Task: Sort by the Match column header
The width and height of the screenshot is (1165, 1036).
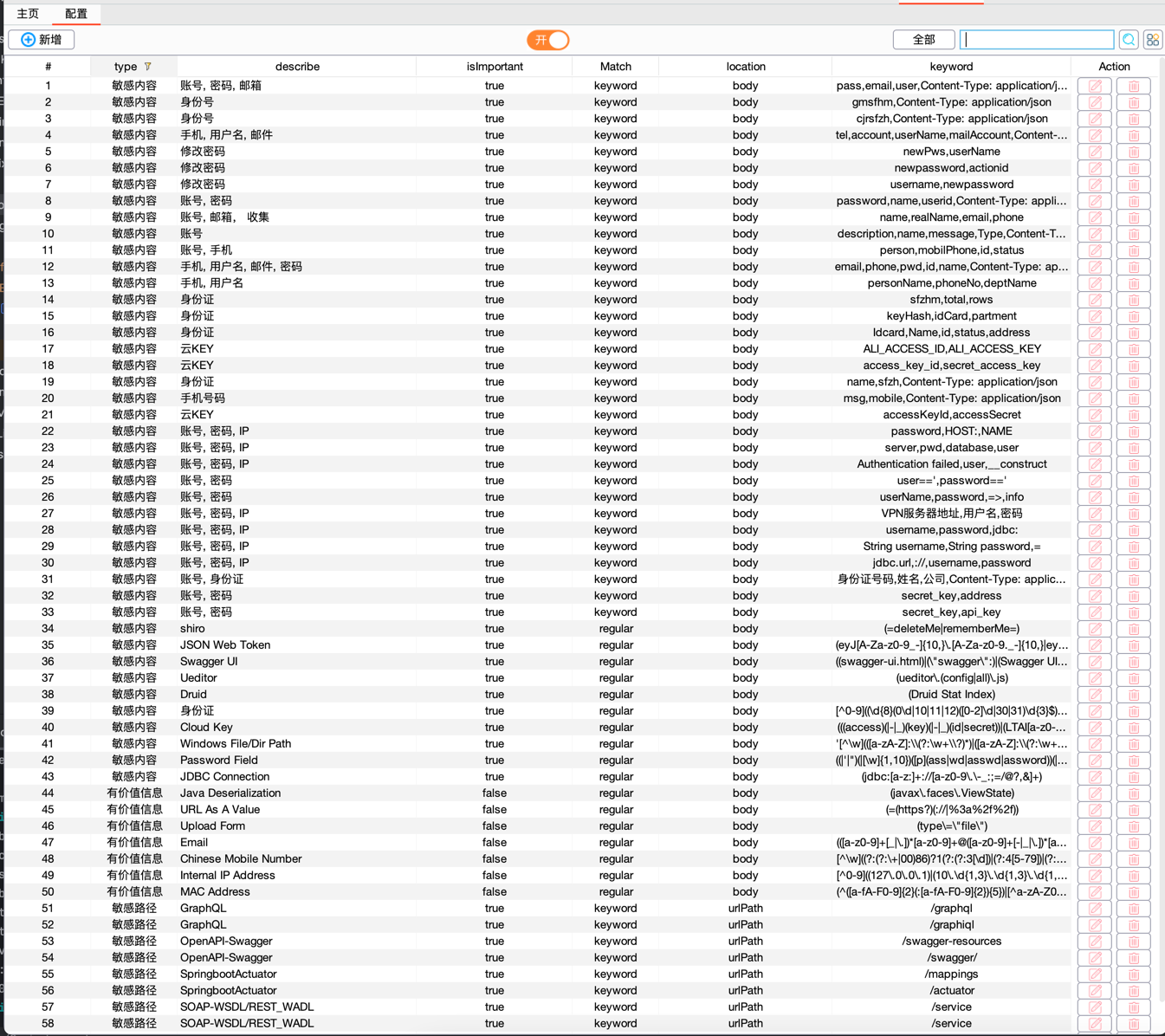Action: point(616,67)
